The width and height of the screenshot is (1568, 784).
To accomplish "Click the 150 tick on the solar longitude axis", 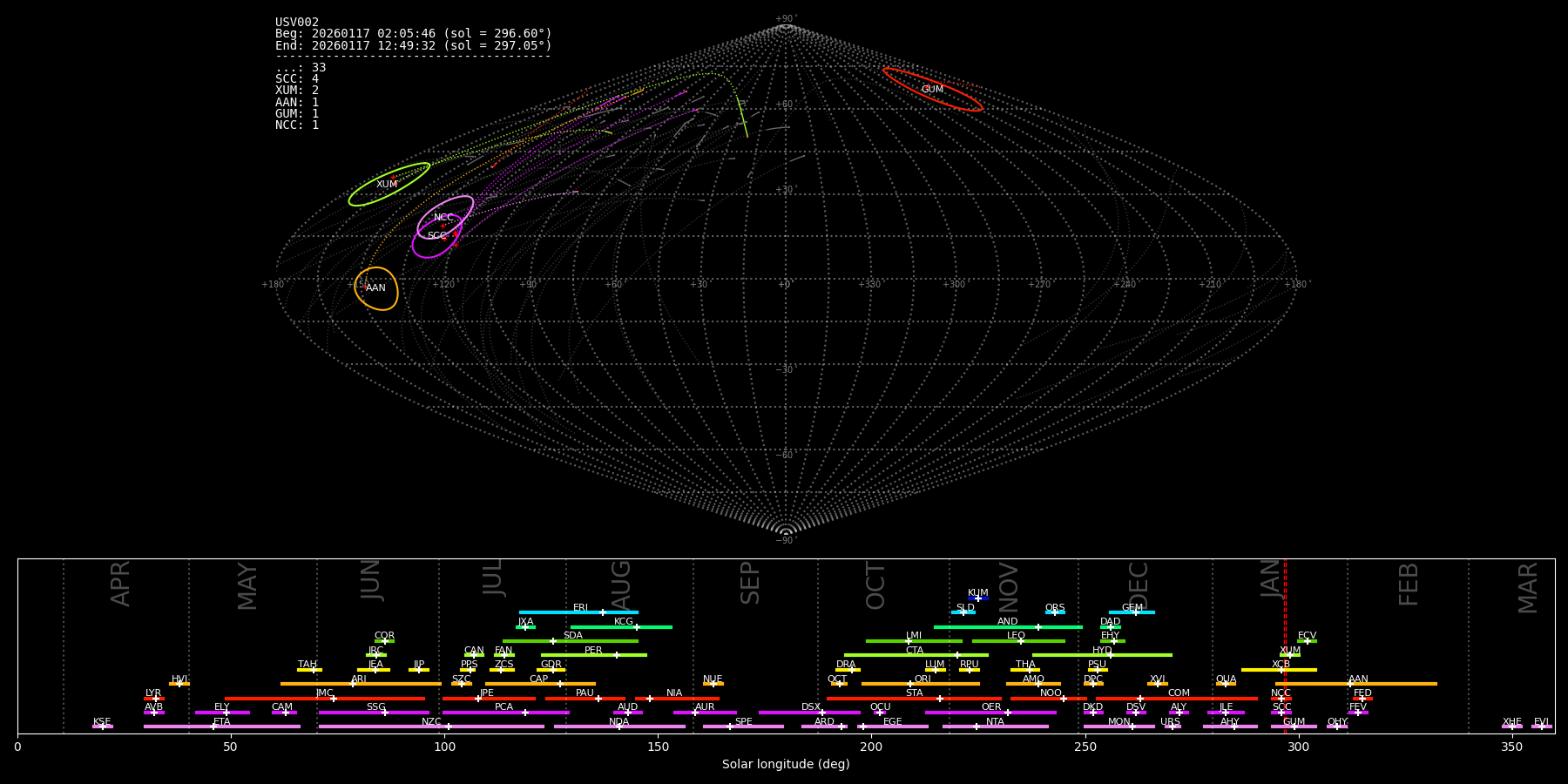I will point(658,747).
